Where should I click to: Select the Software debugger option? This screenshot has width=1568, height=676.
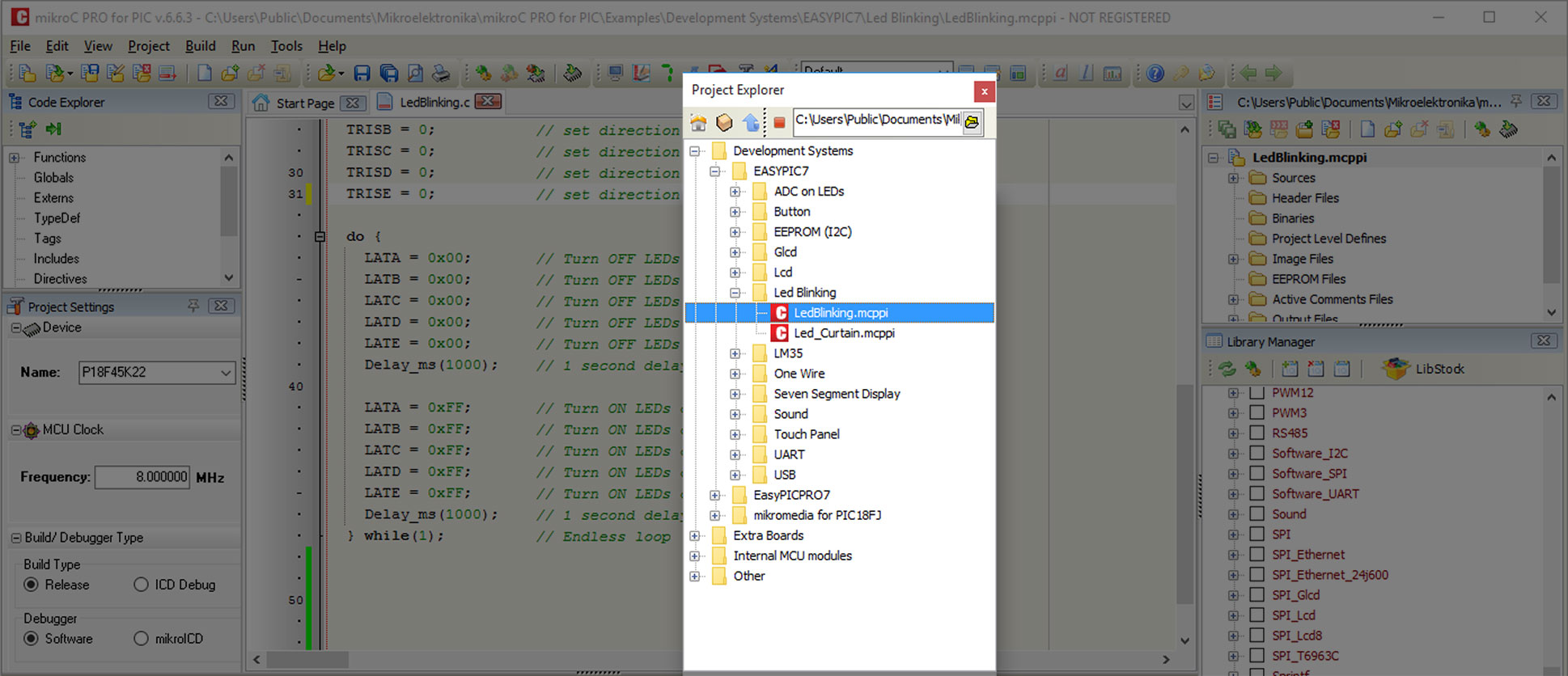[58, 639]
